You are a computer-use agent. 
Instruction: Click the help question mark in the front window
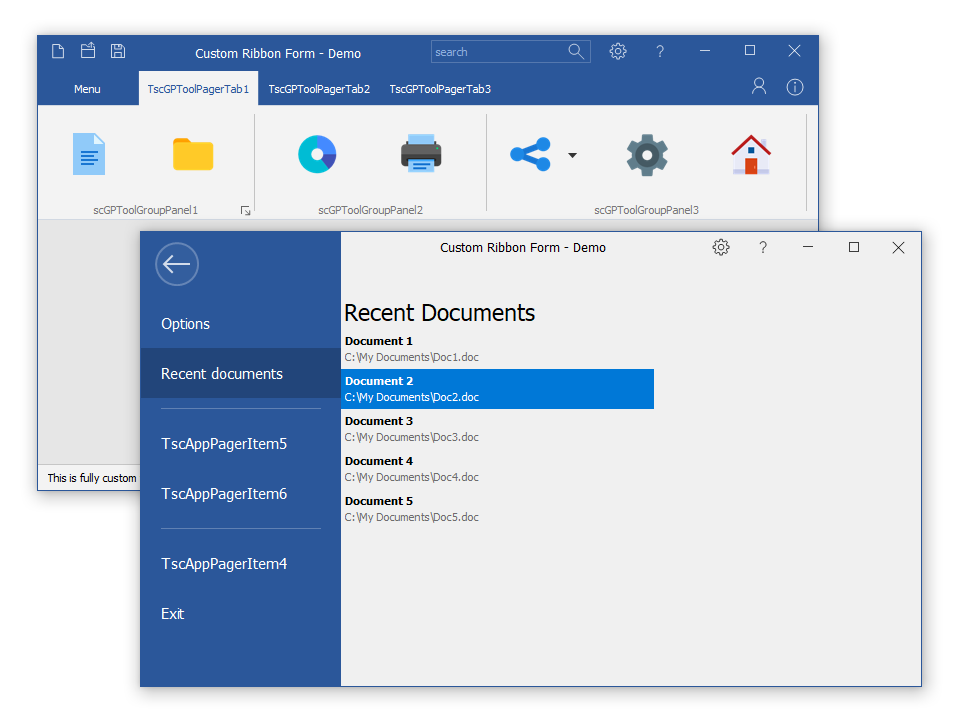pyautogui.click(x=763, y=247)
